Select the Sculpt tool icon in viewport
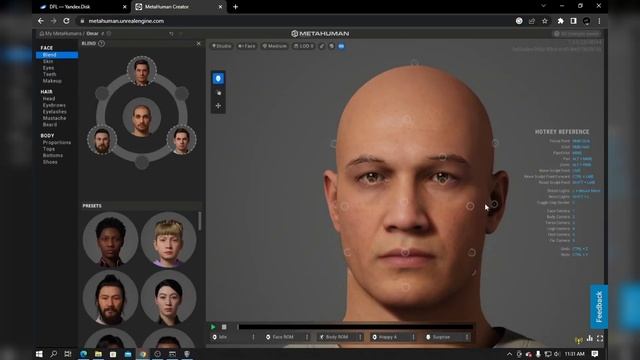 pyautogui.click(x=218, y=93)
